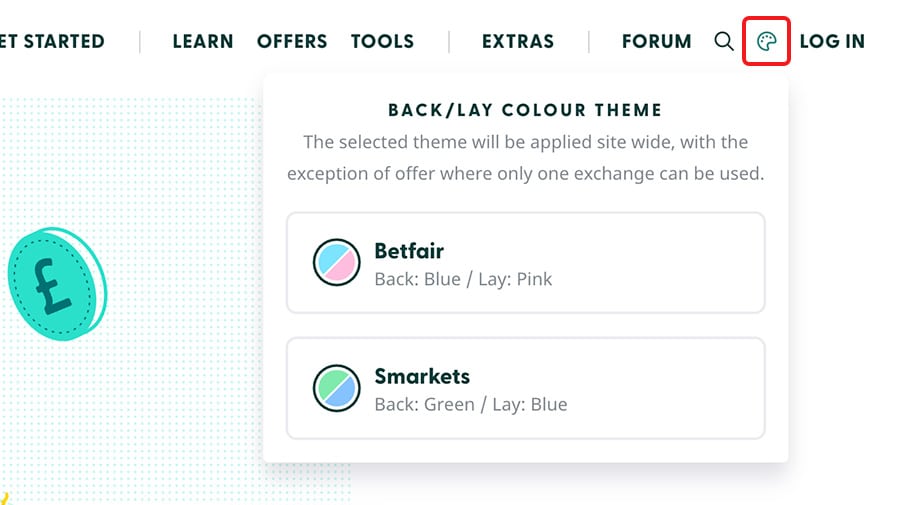The image size is (900, 505).
Task: Click the Betfair blue and pink circle icon
Action: pos(336,263)
